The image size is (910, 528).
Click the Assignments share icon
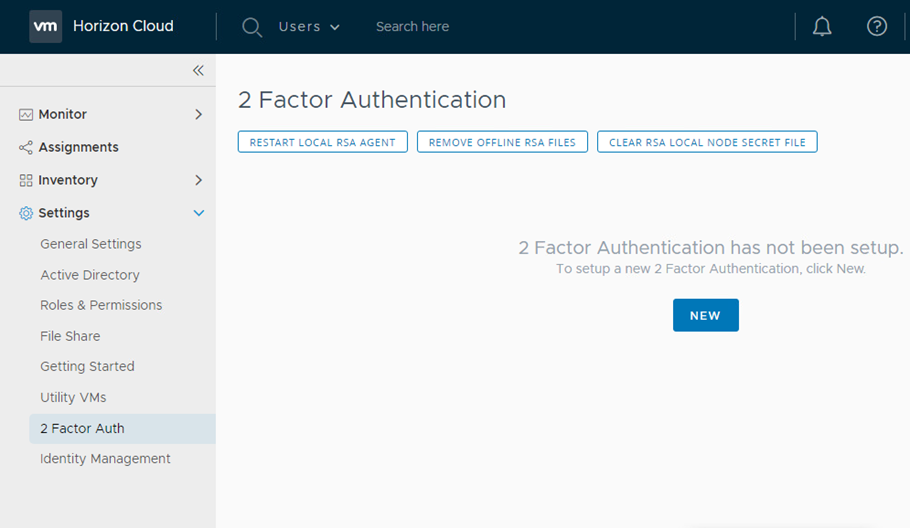(26, 148)
